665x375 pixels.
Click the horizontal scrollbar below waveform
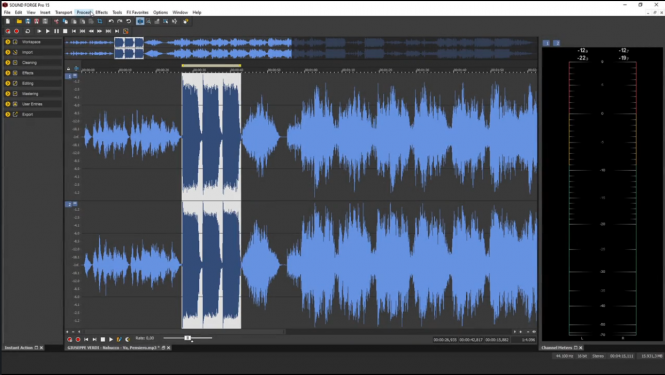point(184,332)
